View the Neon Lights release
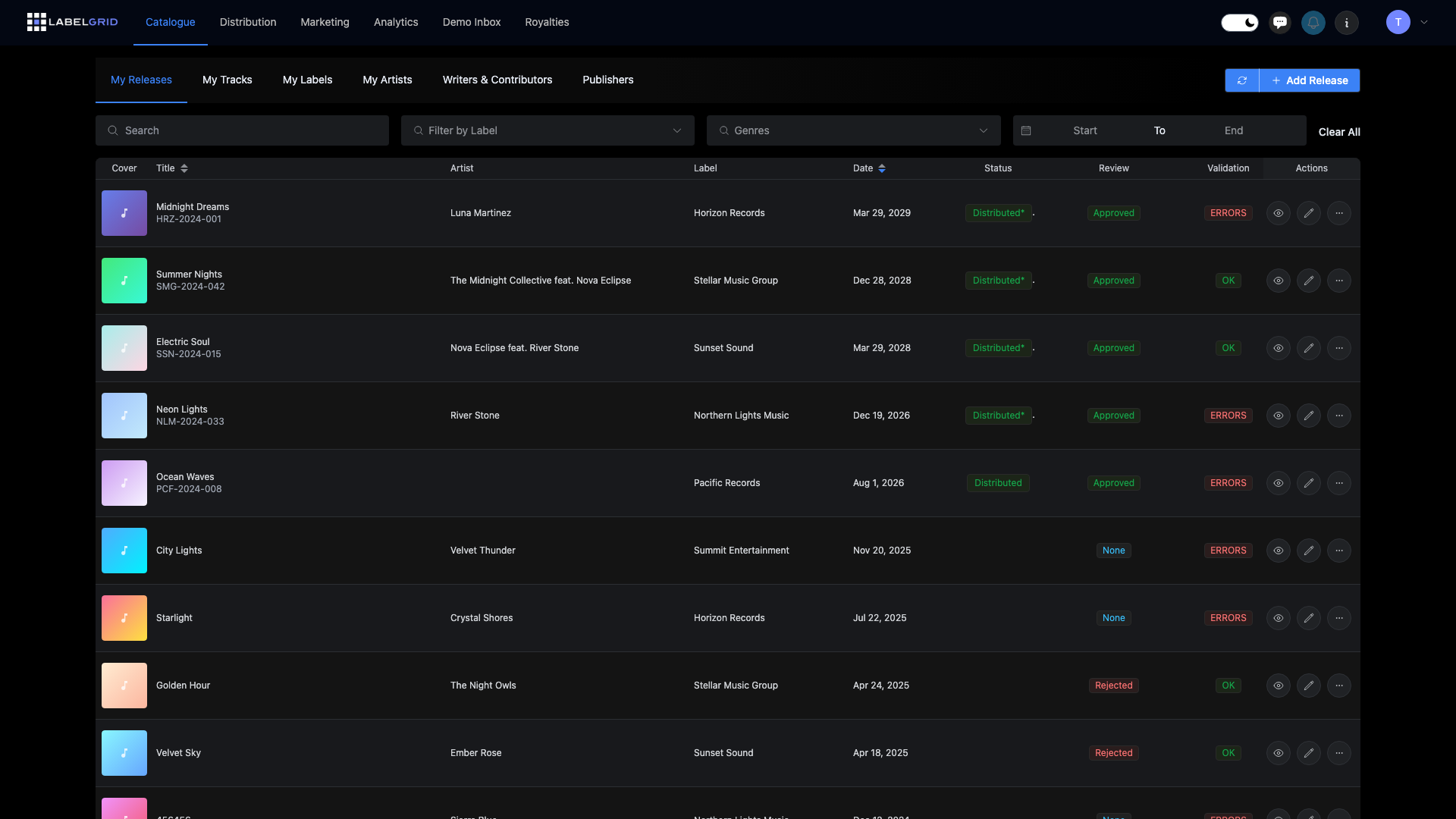 1279,416
